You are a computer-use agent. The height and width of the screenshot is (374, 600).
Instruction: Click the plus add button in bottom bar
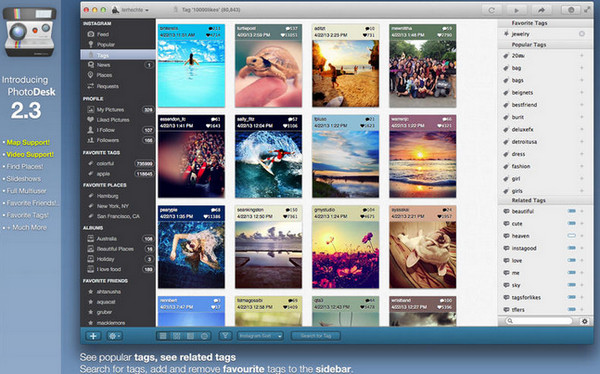click(93, 336)
